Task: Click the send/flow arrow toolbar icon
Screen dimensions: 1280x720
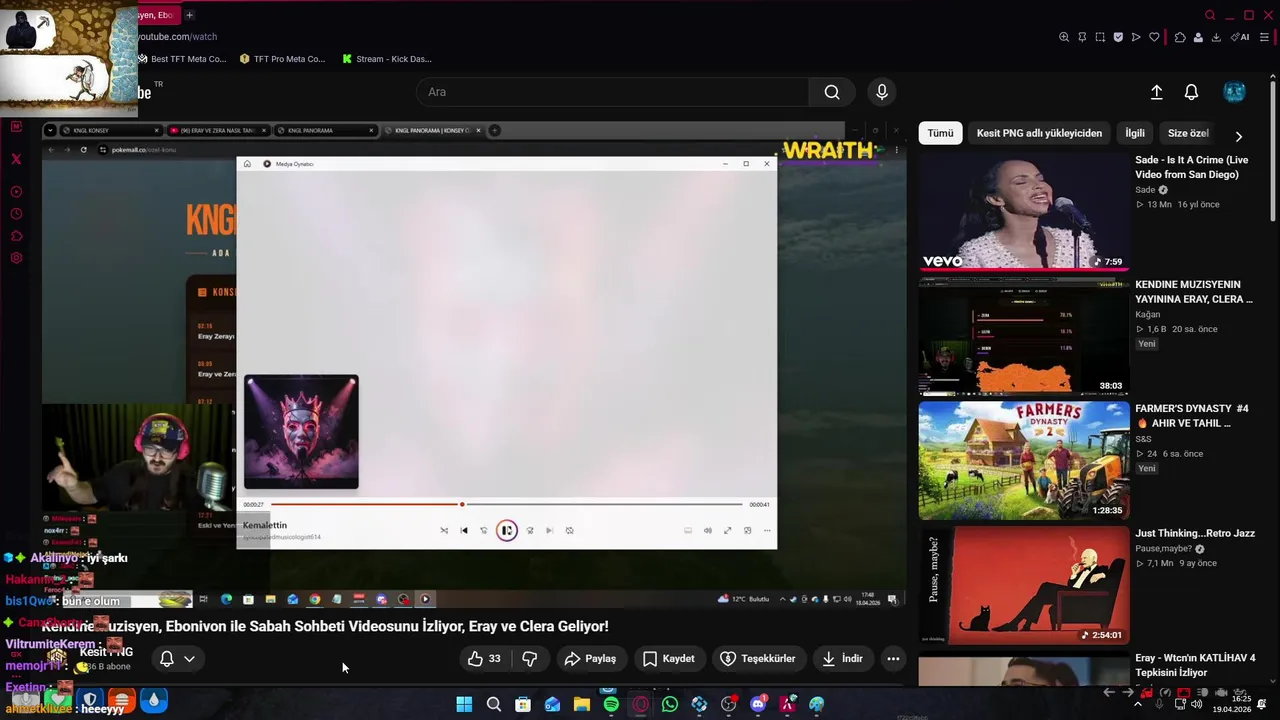Action: click(1136, 37)
